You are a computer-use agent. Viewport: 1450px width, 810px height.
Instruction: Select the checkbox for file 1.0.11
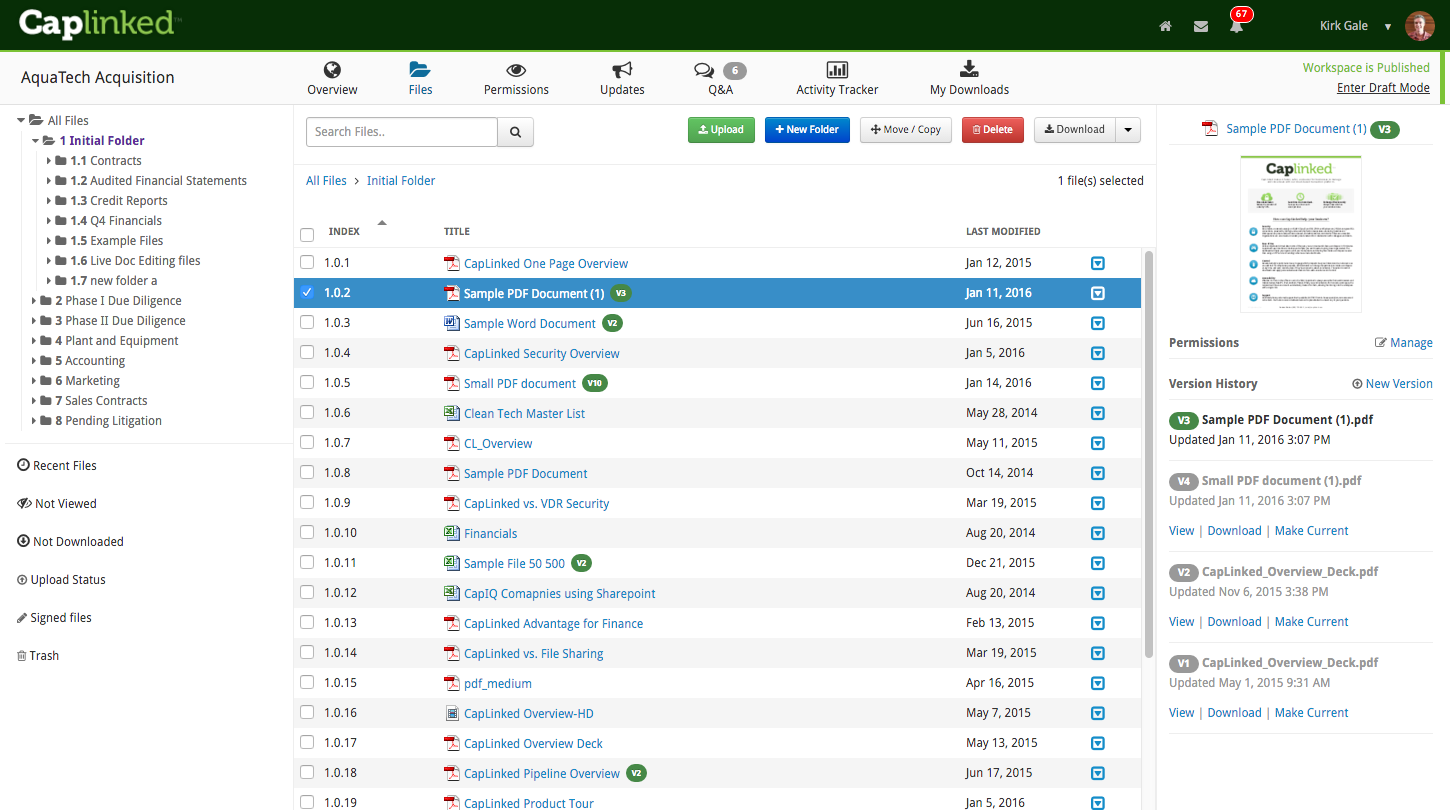pos(307,563)
